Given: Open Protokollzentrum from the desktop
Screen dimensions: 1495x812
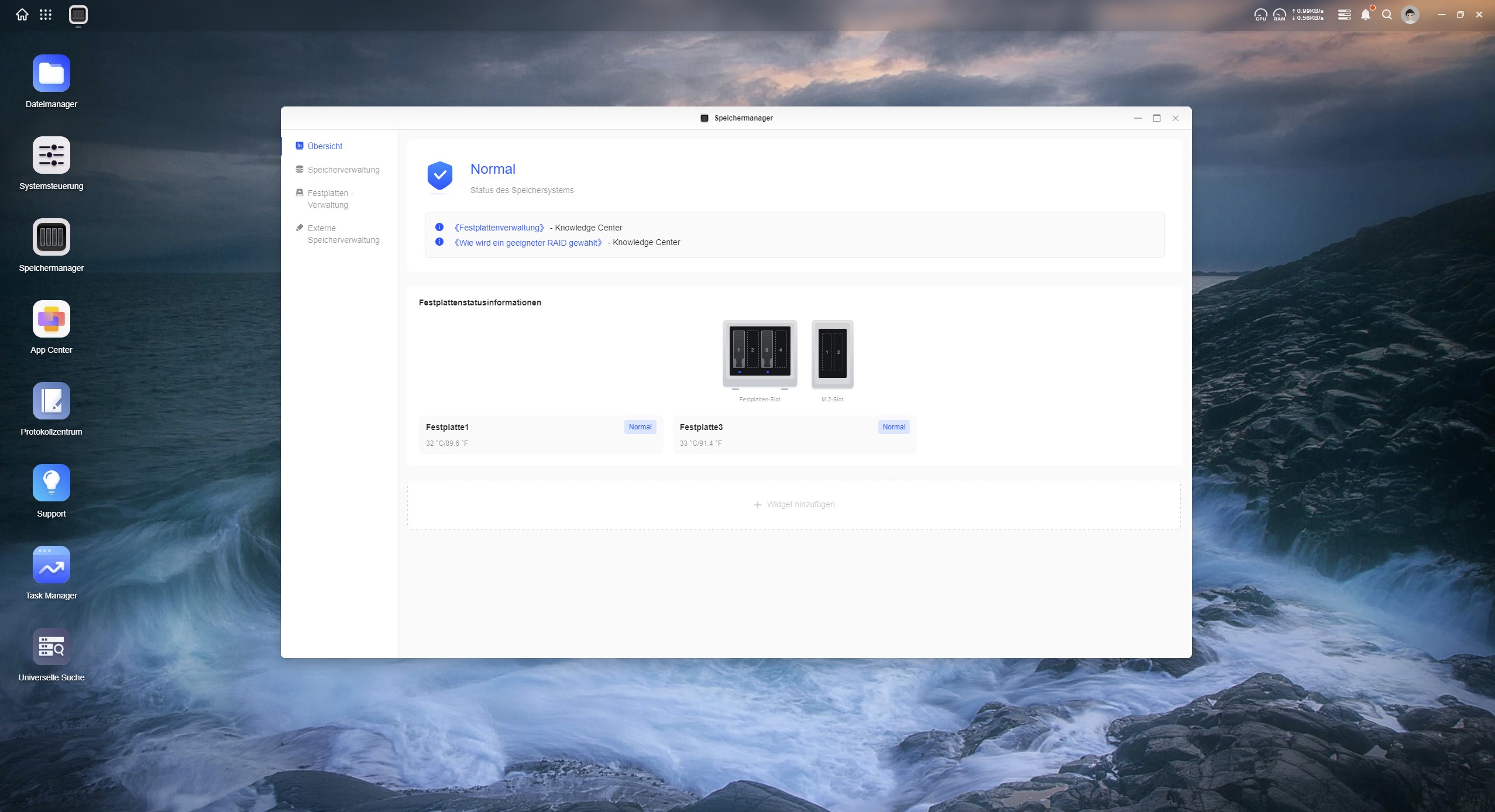Looking at the screenshot, I should tap(51, 401).
